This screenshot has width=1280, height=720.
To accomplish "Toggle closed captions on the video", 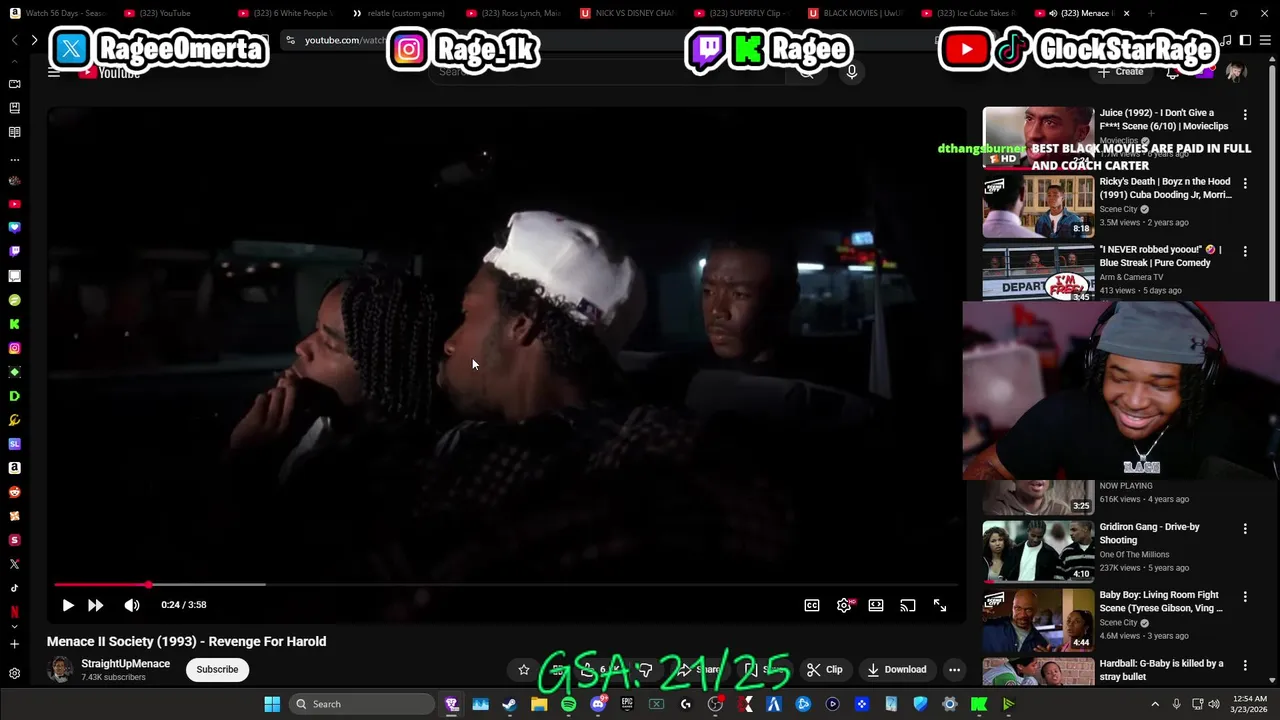I will 812,605.
